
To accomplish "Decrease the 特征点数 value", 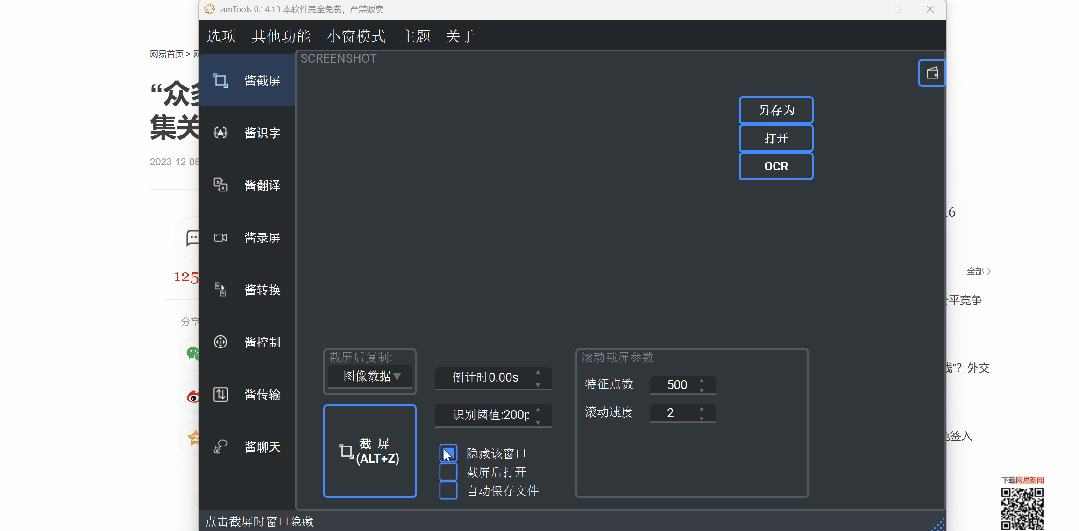I will 701,390.
